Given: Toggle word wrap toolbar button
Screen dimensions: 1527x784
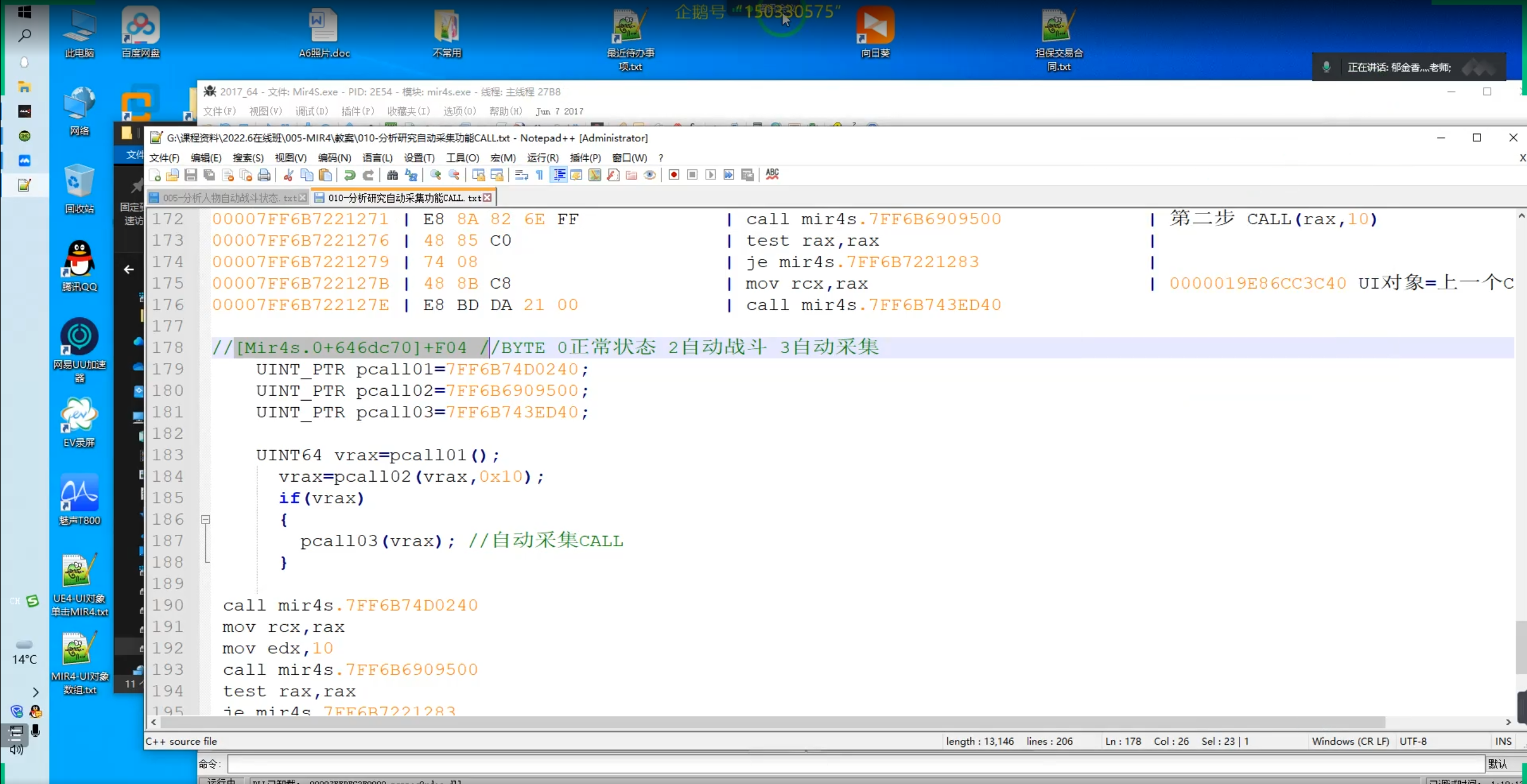Looking at the screenshot, I should coord(521,175).
